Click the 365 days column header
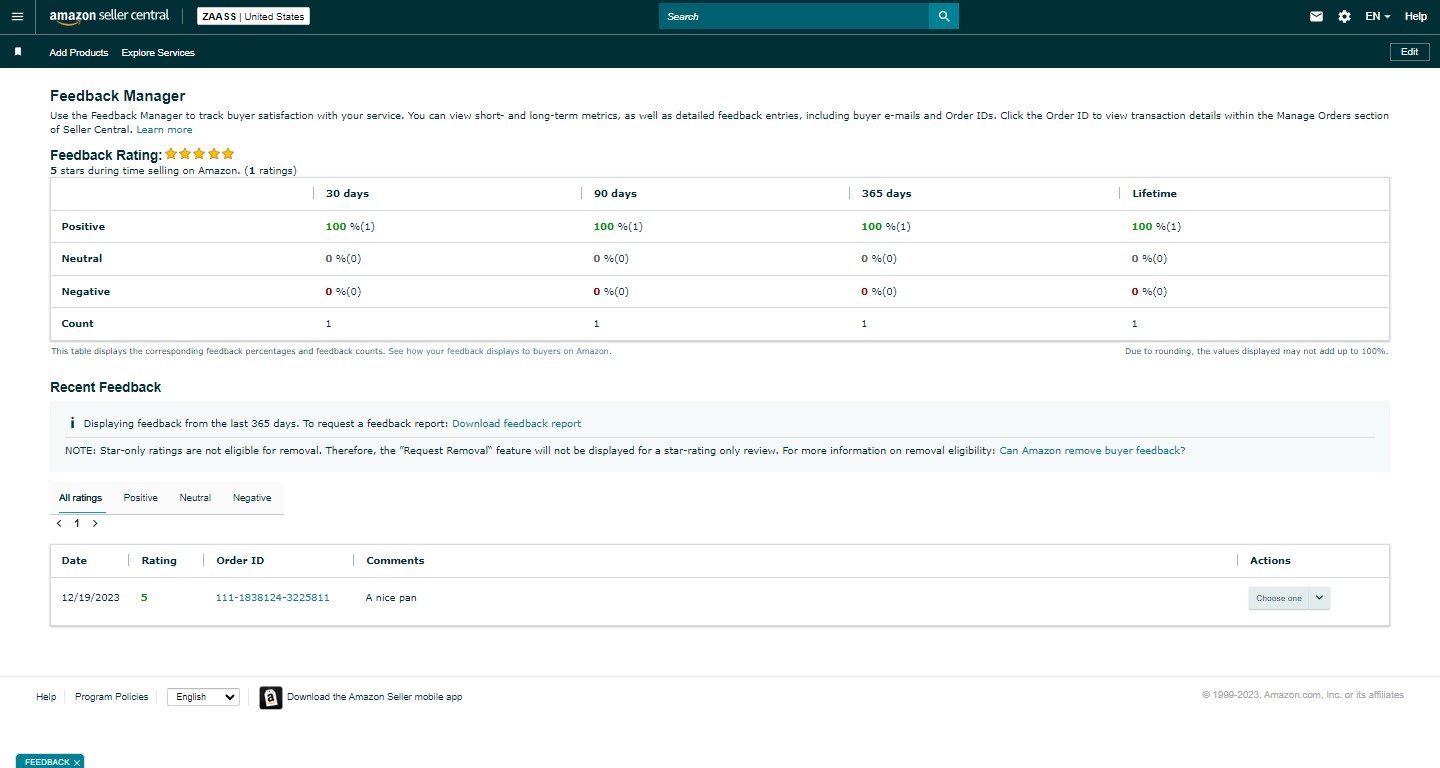The width and height of the screenshot is (1440, 768). 886,194
